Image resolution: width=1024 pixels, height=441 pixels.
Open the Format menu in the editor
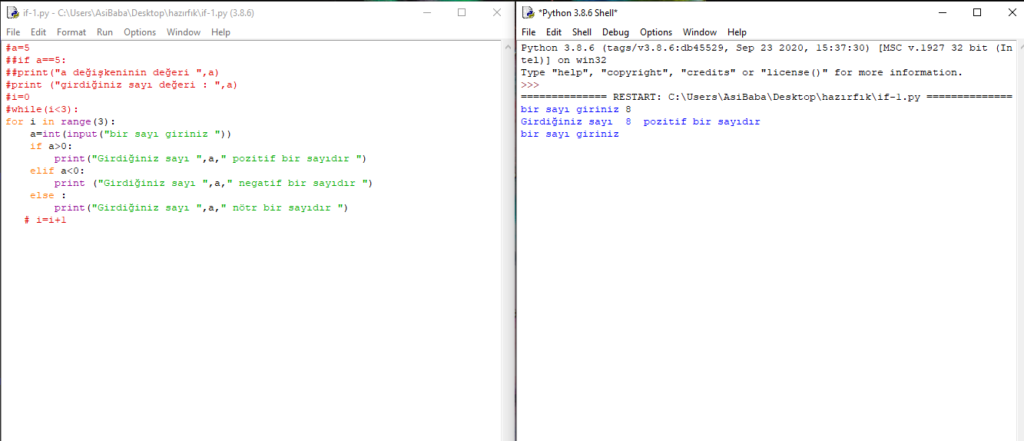(x=71, y=32)
